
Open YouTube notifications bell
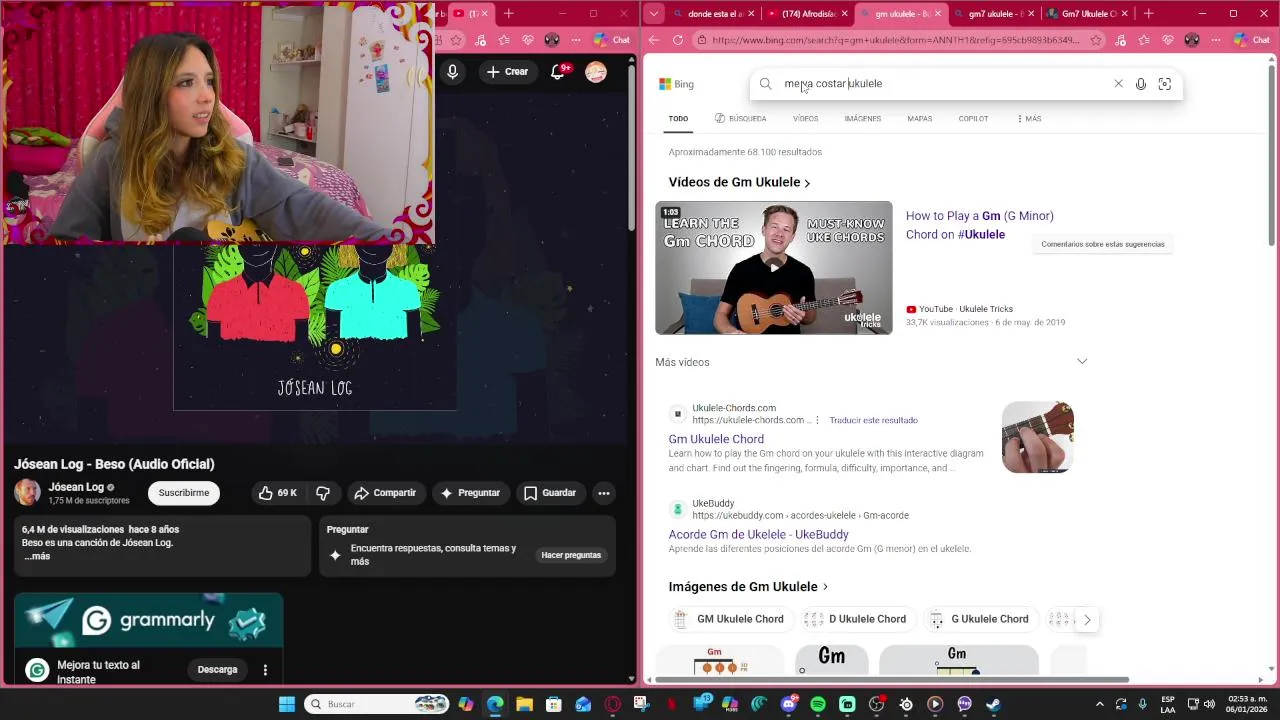pos(559,72)
